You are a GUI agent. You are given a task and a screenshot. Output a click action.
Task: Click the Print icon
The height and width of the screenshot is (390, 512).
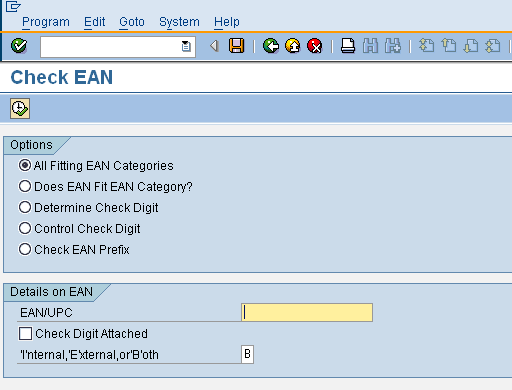pyautogui.click(x=348, y=46)
